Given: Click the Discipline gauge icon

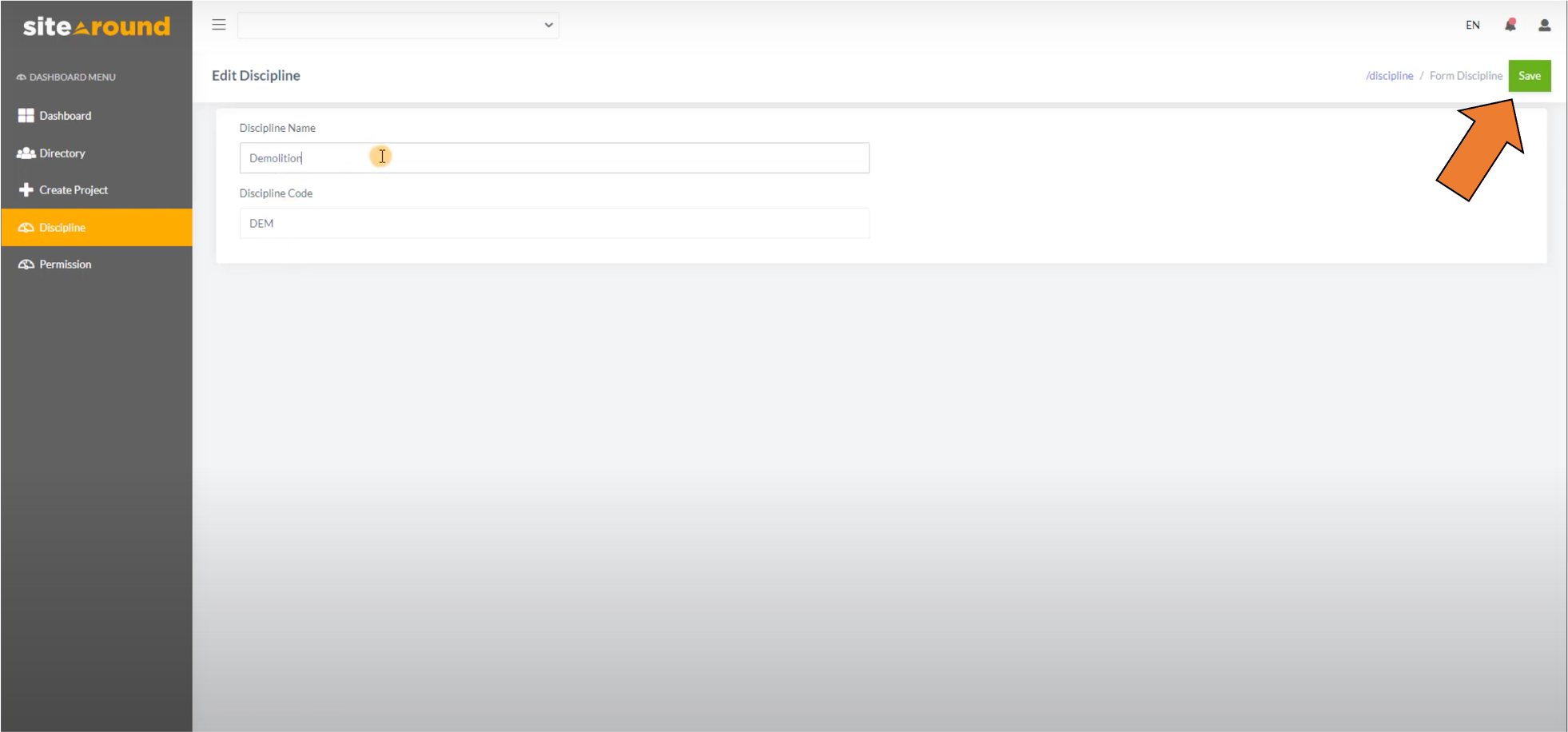Looking at the screenshot, I should pyautogui.click(x=26, y=228).
